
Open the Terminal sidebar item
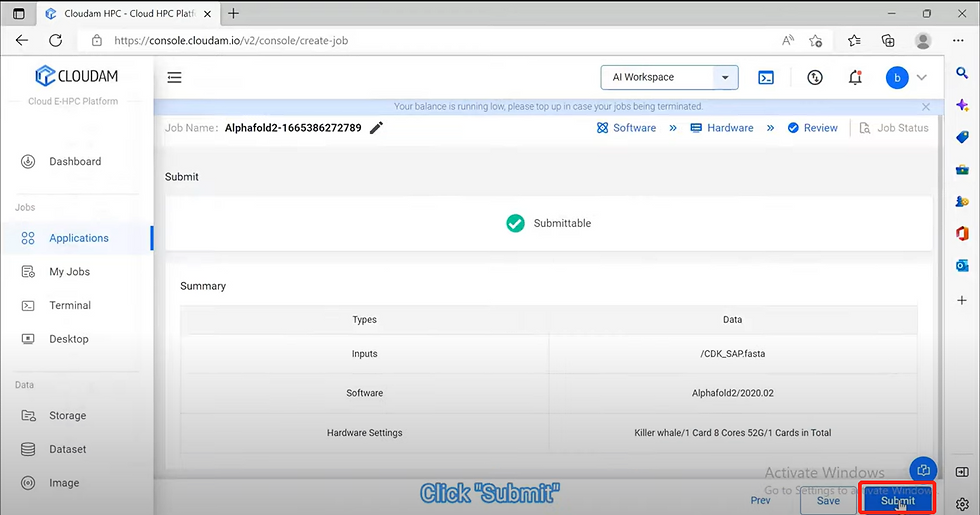(x=70, y=306)
